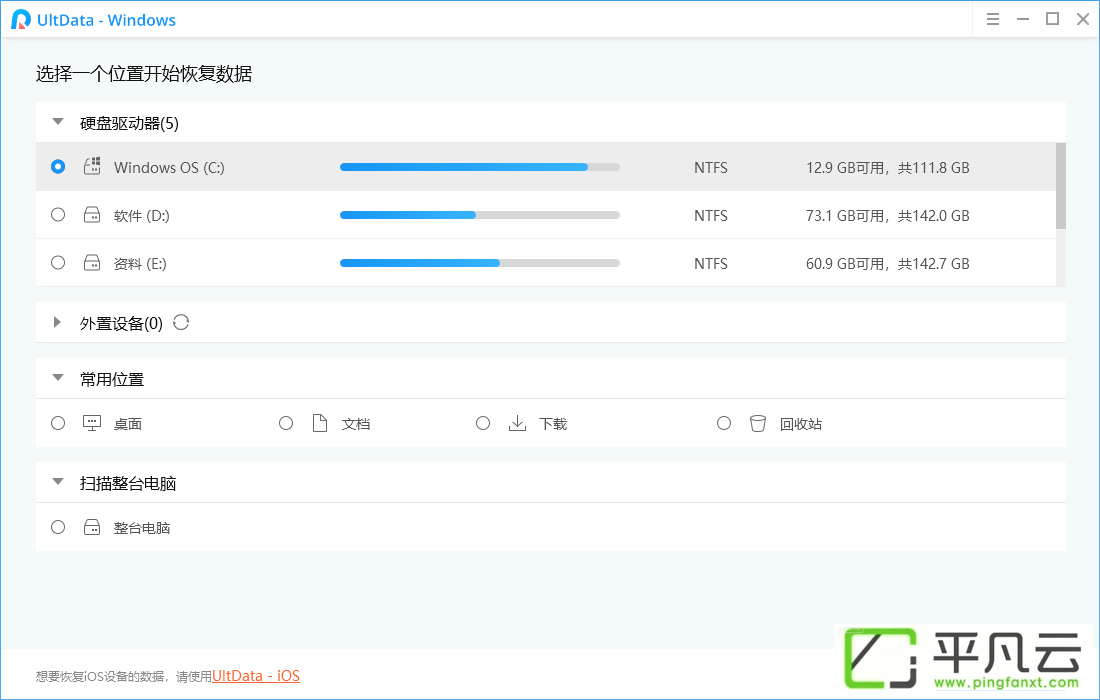Click the 下载 label
The image size is (1100, 700).
coord(553,424)
